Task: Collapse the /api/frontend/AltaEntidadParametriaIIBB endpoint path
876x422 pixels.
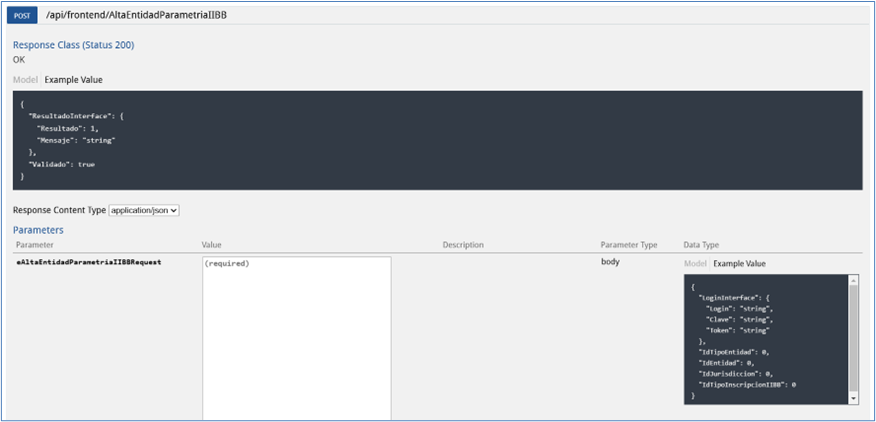Action: (x=136, y=16)
